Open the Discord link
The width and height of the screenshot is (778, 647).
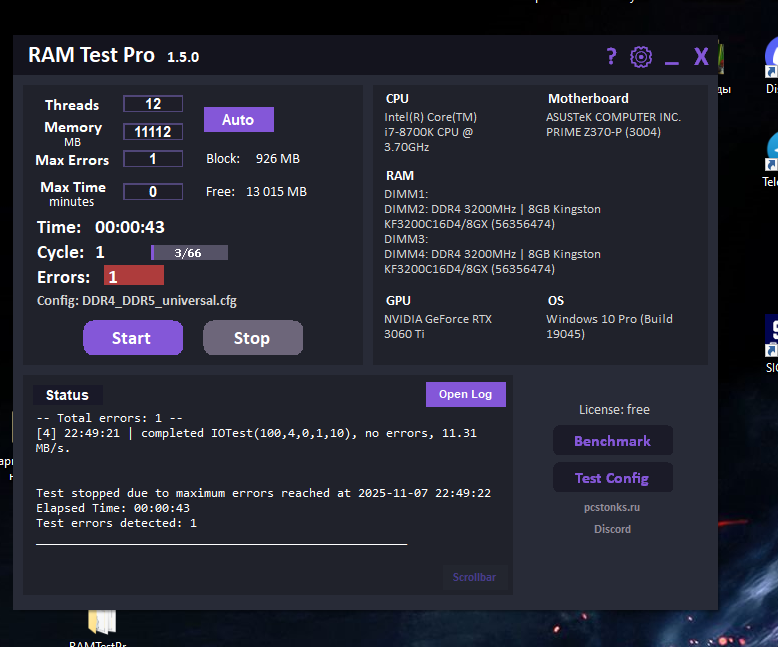[x=612, y=529]
